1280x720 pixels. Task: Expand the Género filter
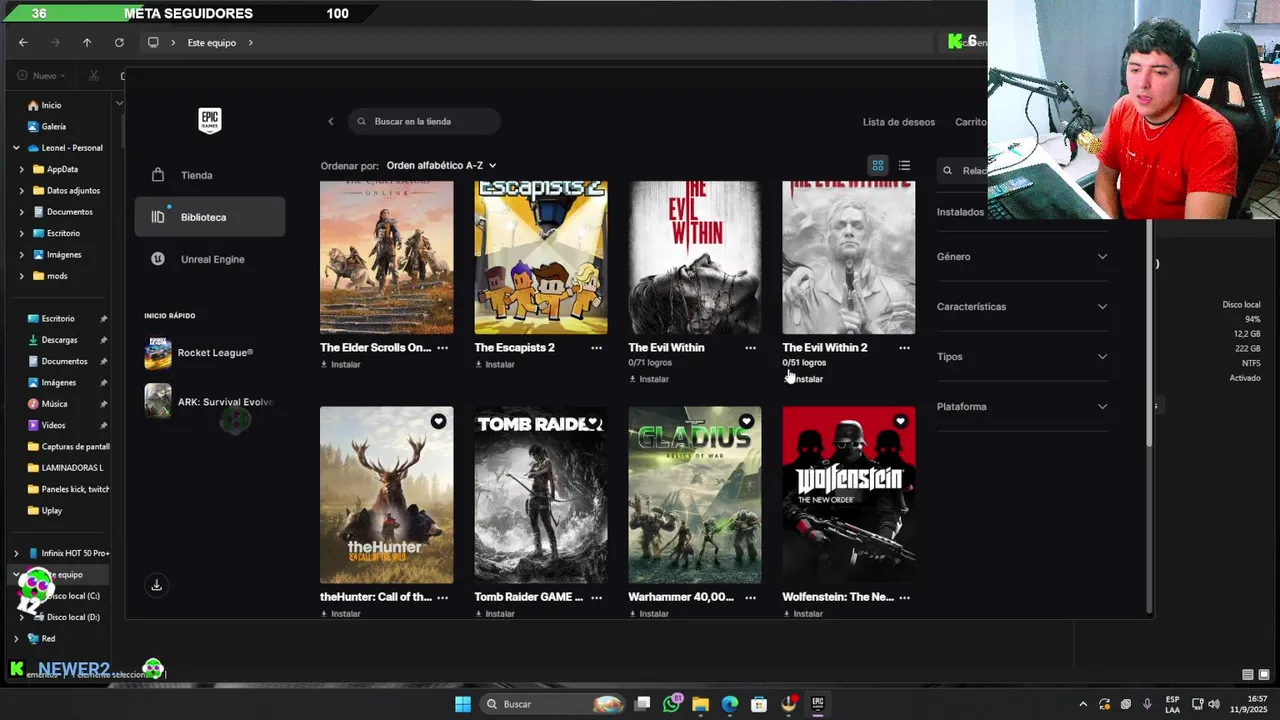click(1022, 257)
